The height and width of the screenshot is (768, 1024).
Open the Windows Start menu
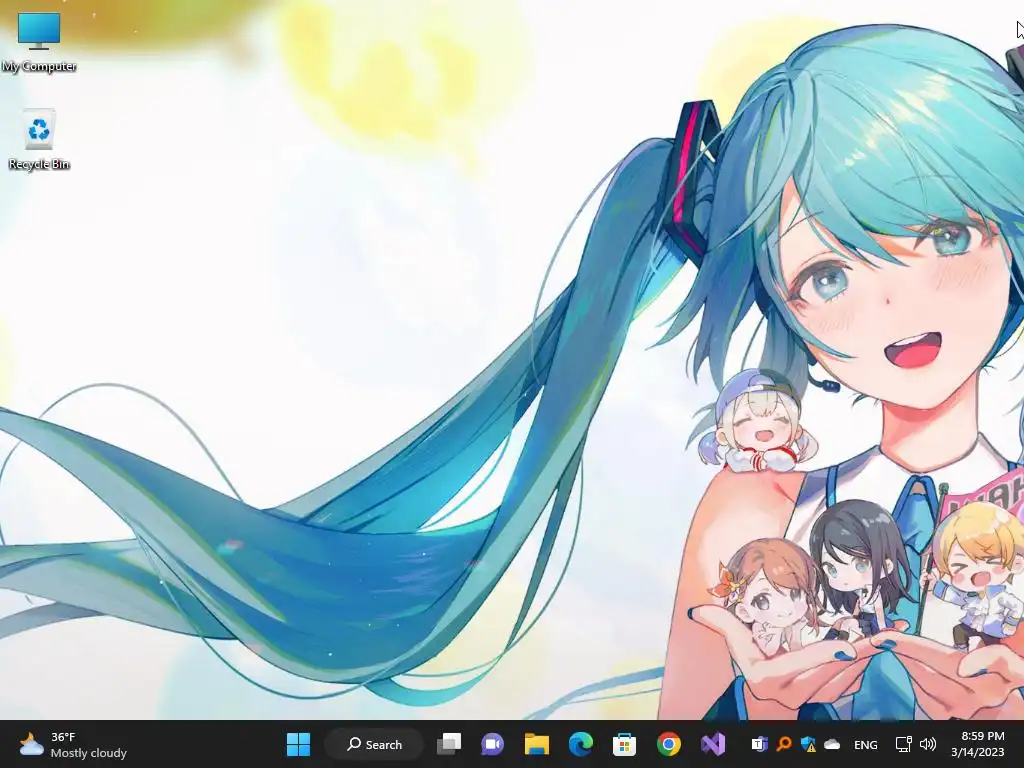[x=298, y=744]
